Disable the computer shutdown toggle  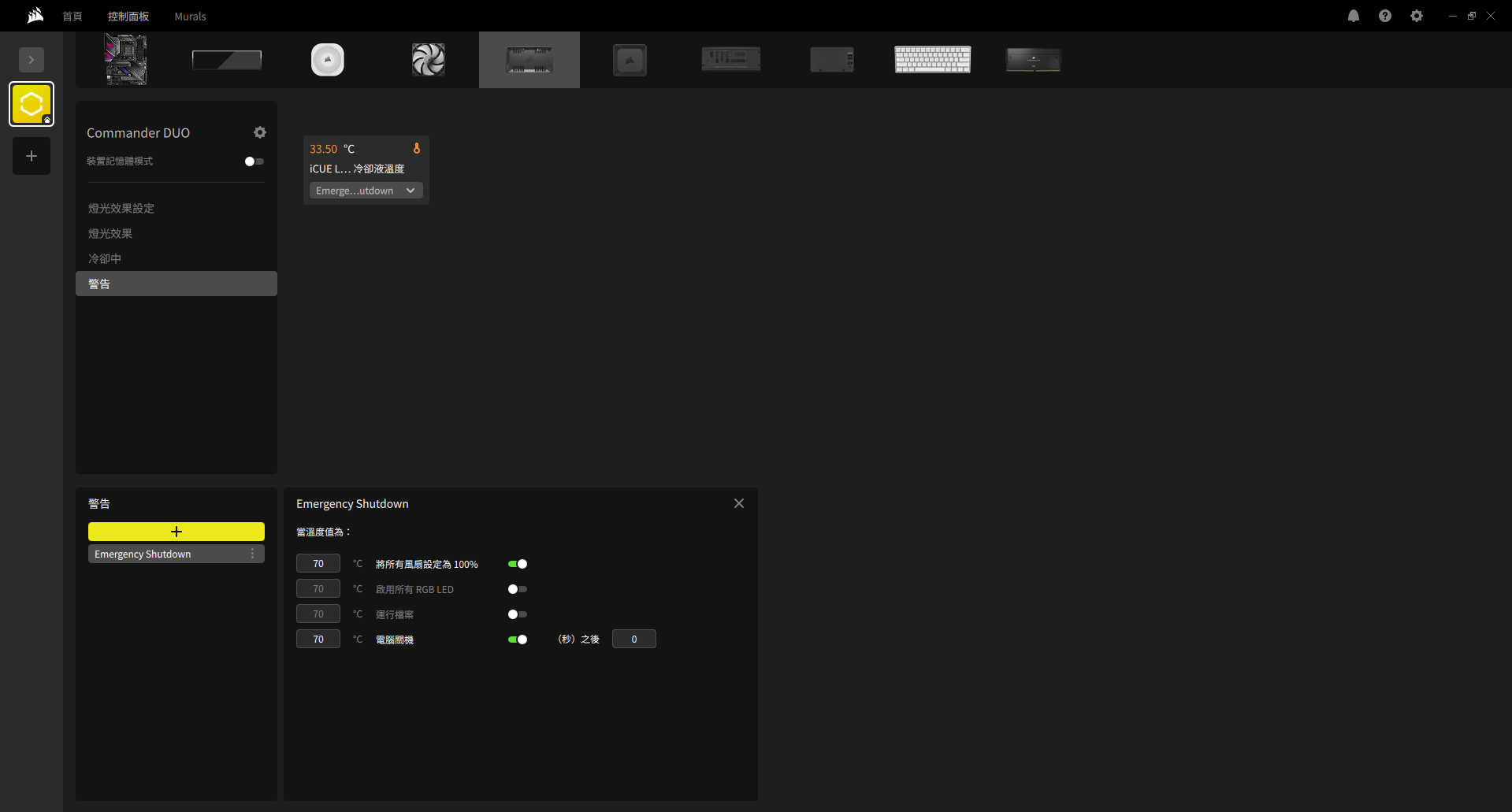point(518,640)
